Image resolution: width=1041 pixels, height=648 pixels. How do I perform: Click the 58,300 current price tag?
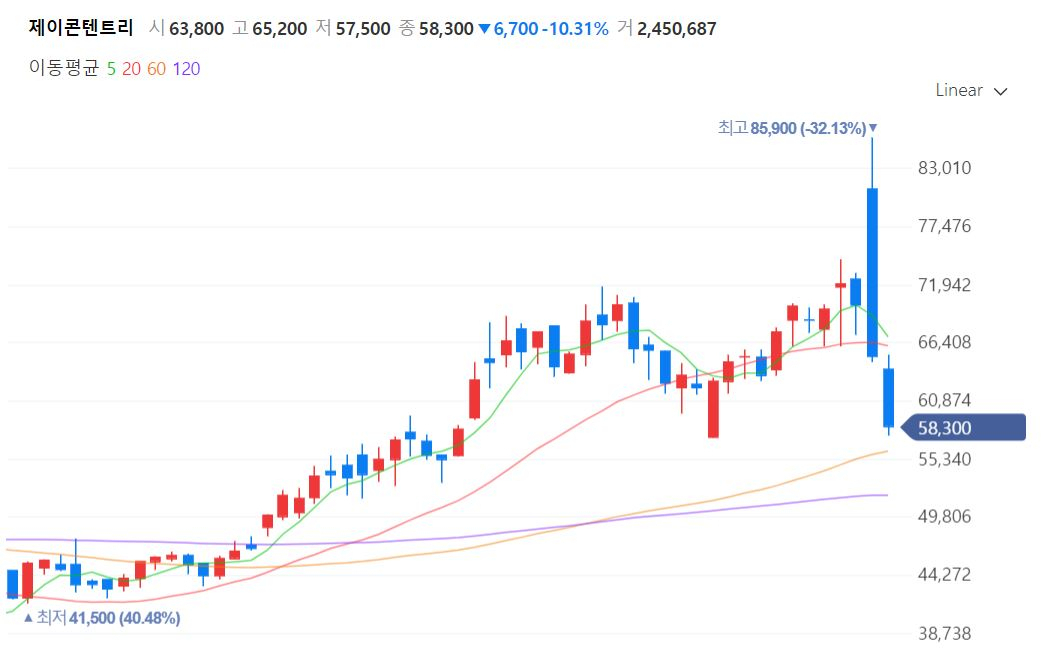point(964,428)
